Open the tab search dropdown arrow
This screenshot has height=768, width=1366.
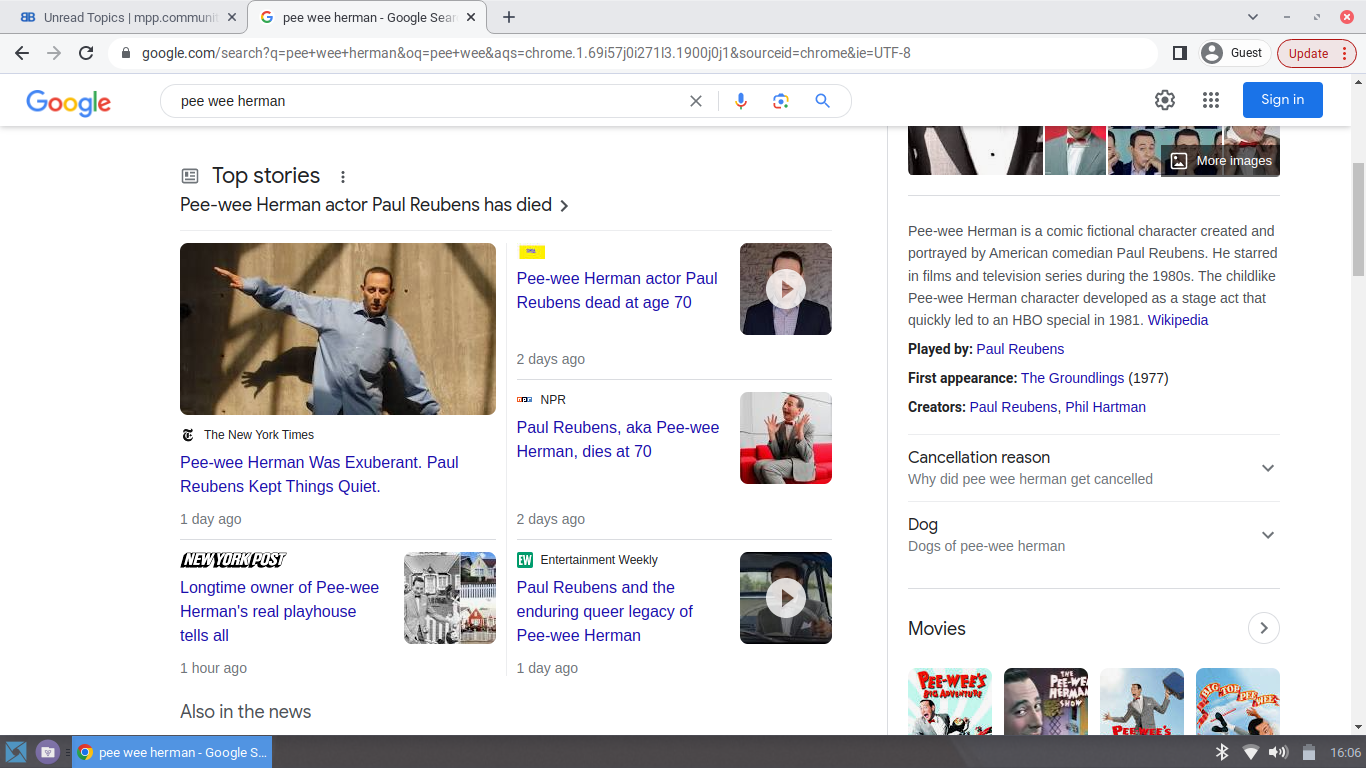(x=1253, y=17)
